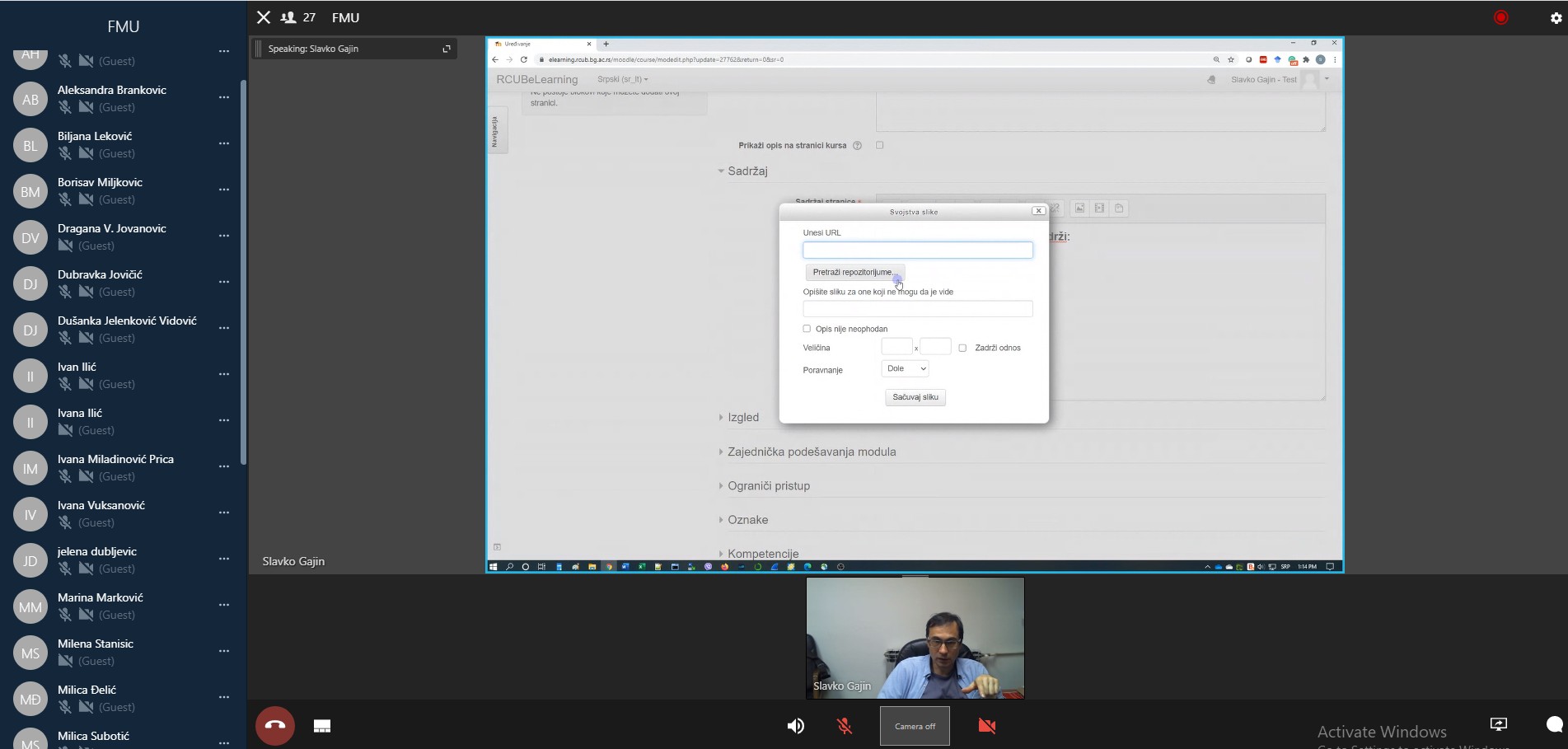Open options menu for Ivan Ilić

(x=224, y=374)
